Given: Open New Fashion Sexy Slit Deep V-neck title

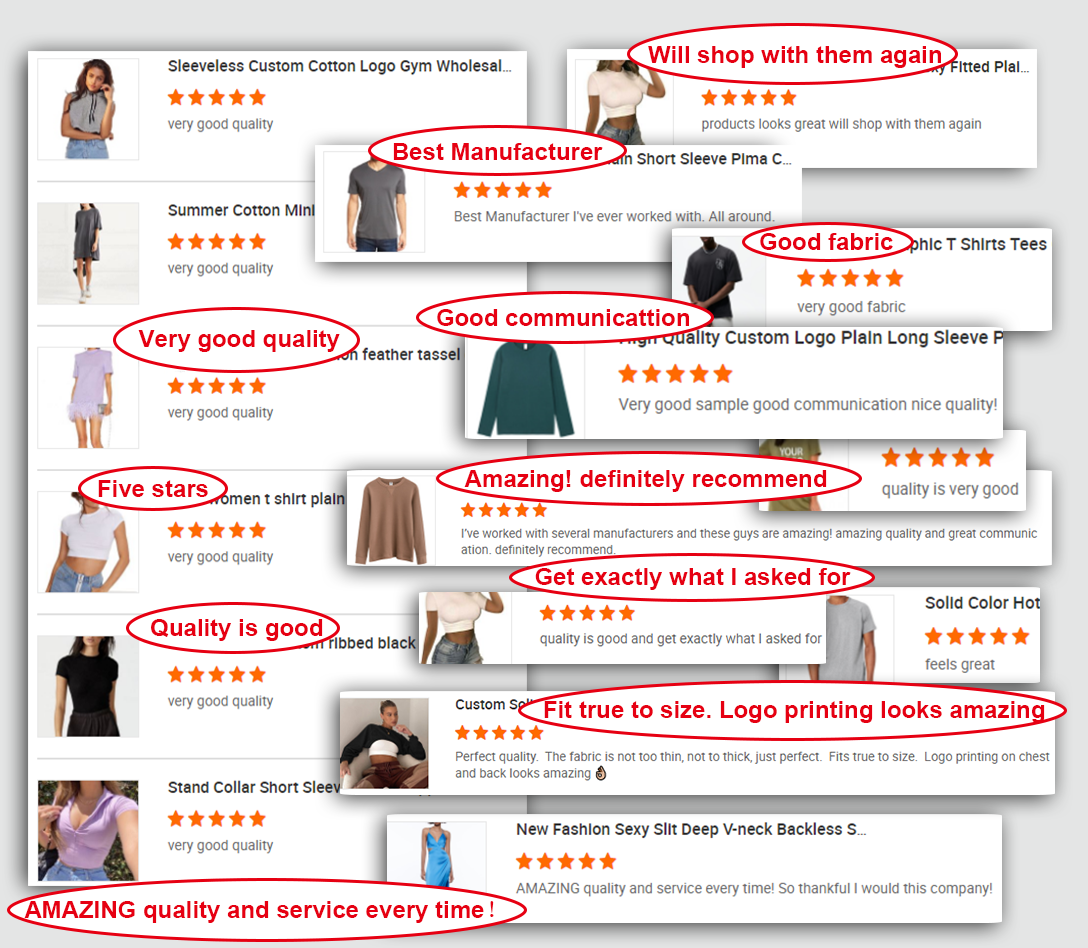Looking at the screenshot, I should [691, 829].
